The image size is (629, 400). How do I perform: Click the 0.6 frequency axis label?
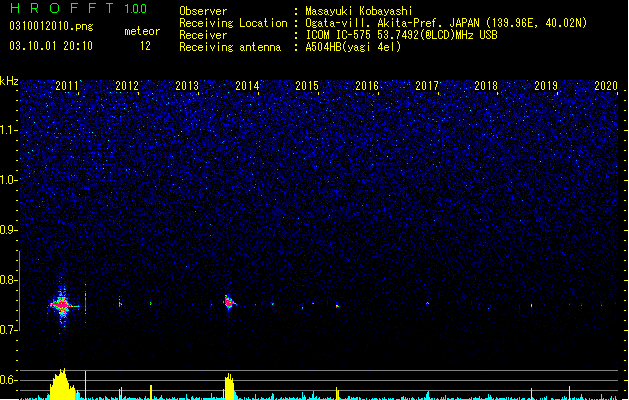tap(9, 380)
